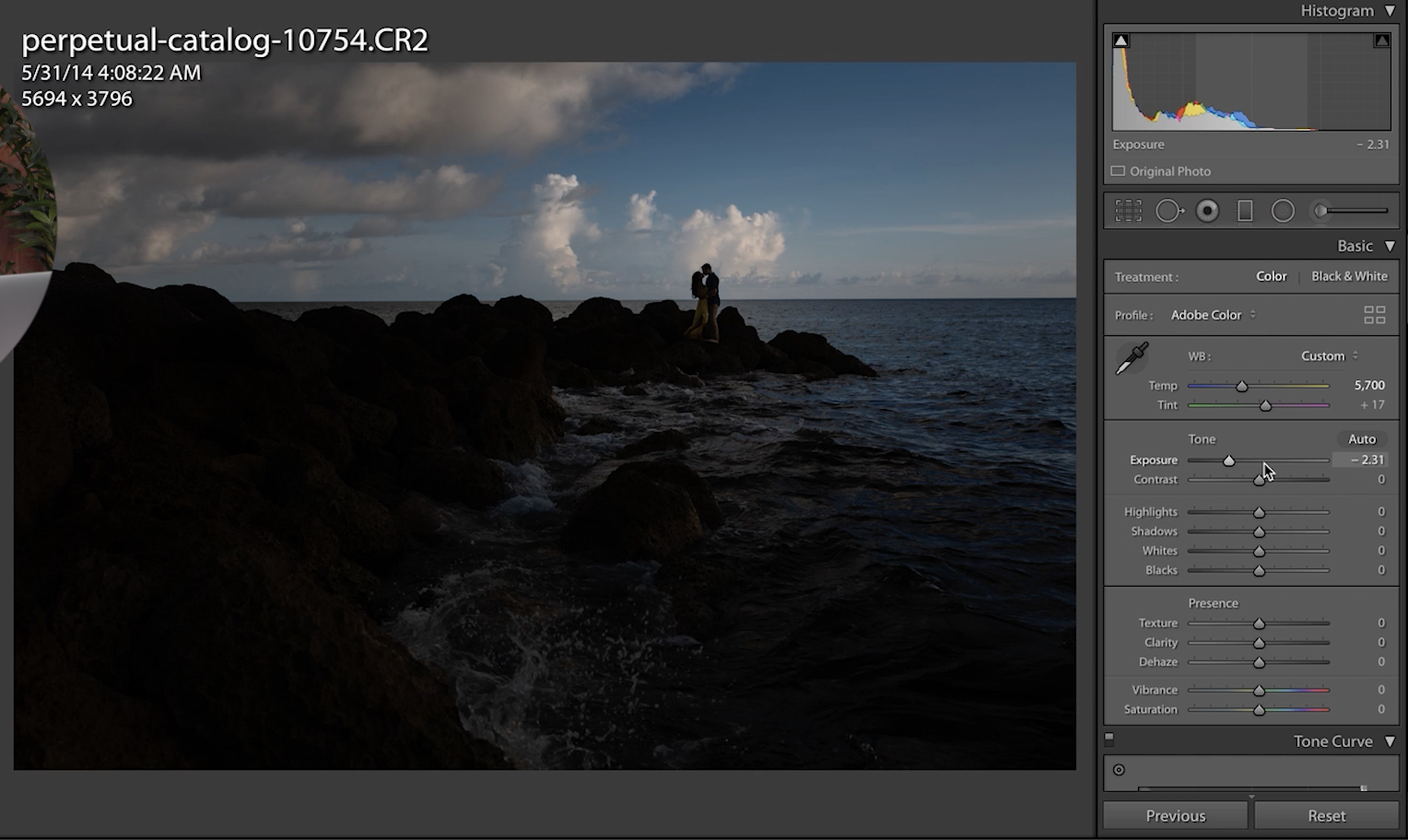The image size is (1408, 840).
Task: Select the Graduated Filter tool
Action: coord(1245,211)
